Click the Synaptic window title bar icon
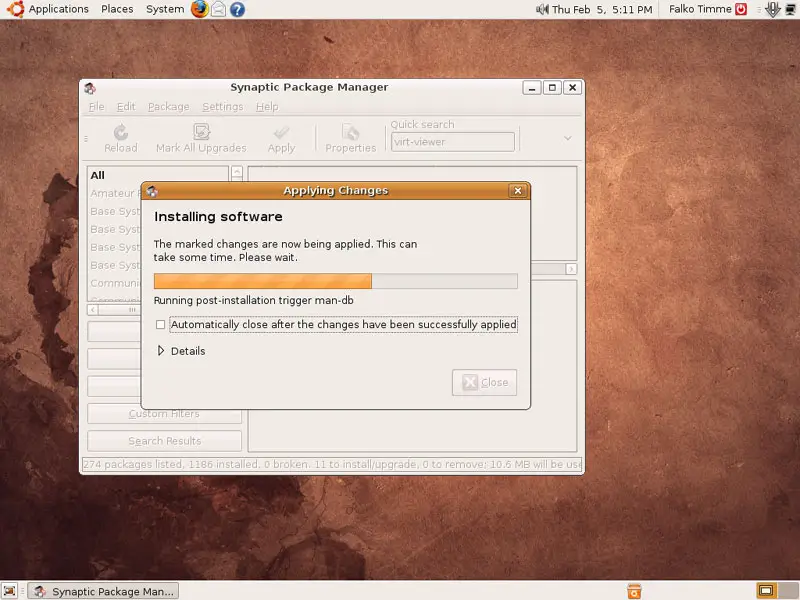Viewport: 800px width, 600px height. pos(90,88)
